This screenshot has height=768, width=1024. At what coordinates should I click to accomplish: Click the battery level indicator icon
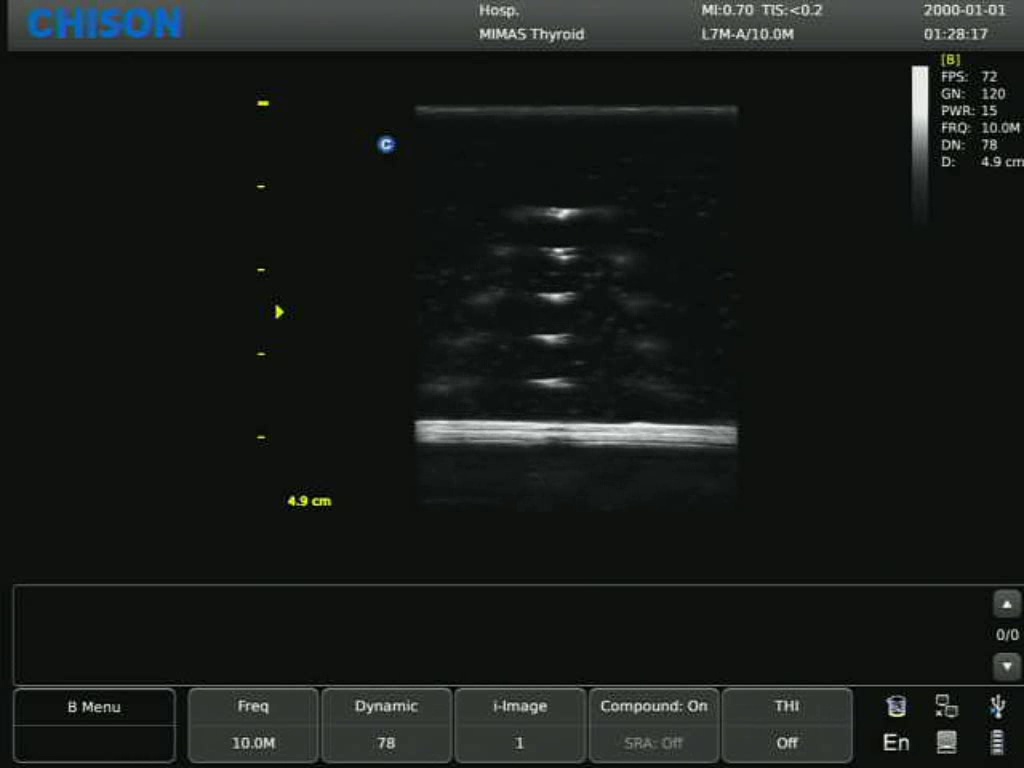(x=997, y=742)
